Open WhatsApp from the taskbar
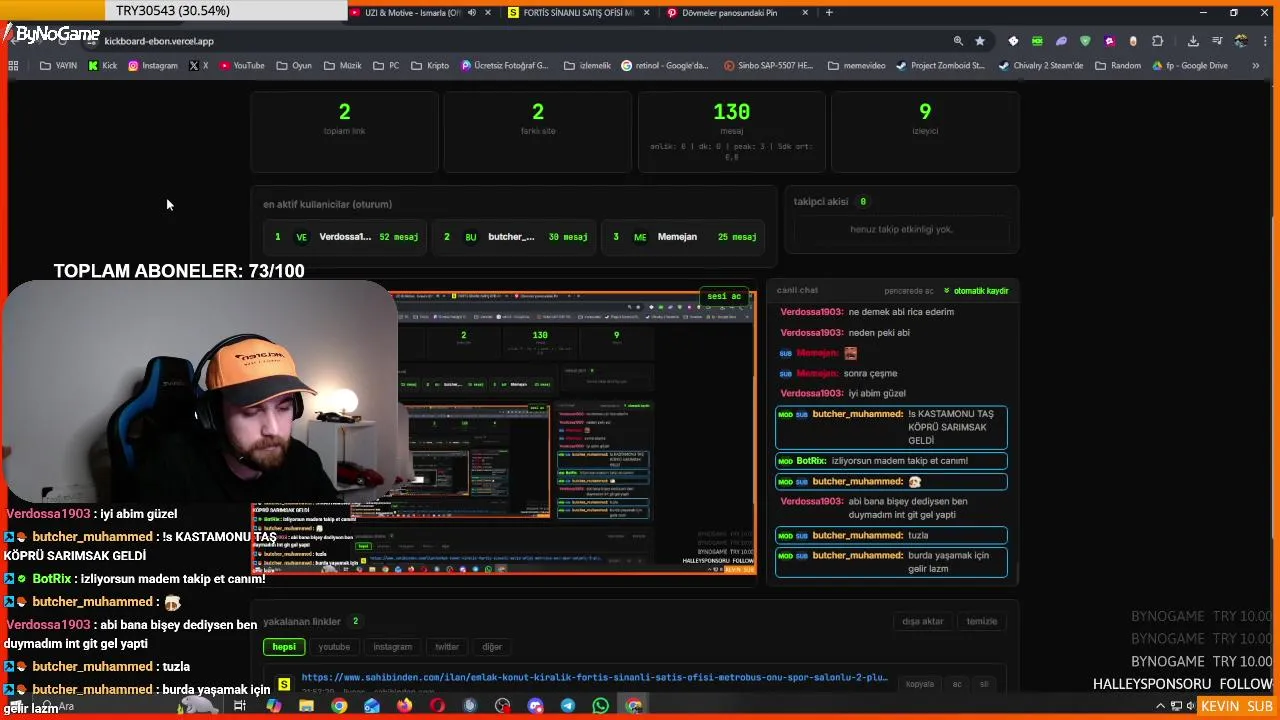This screenshot has width=1280, height=720. coord(600,706)
